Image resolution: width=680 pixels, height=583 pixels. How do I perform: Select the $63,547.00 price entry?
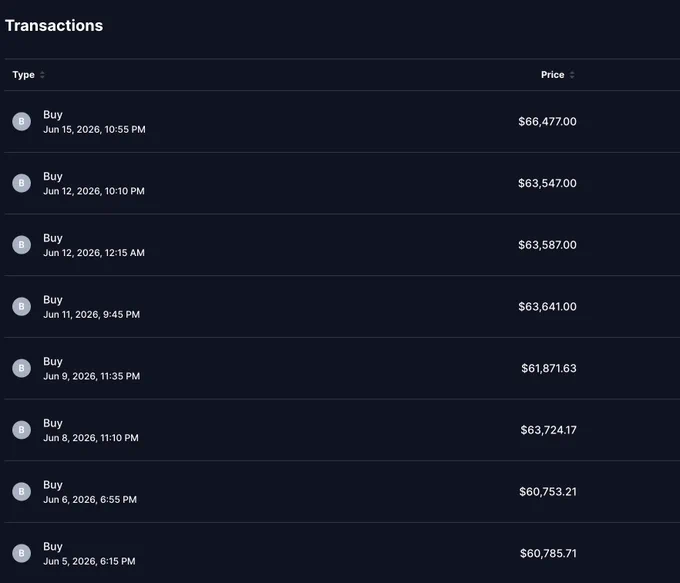[547, 183]
